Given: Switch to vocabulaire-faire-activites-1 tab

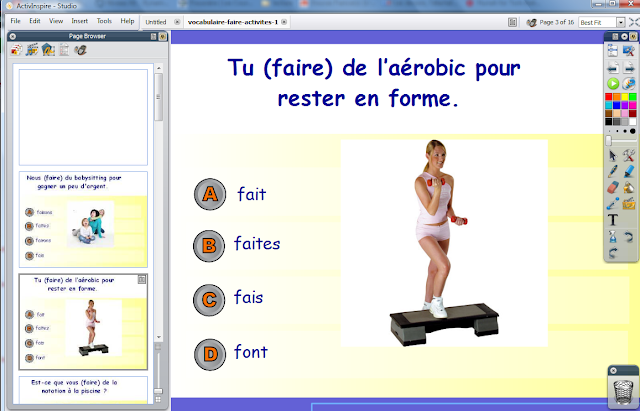Looking at the screenshot, I should [233, 22].
